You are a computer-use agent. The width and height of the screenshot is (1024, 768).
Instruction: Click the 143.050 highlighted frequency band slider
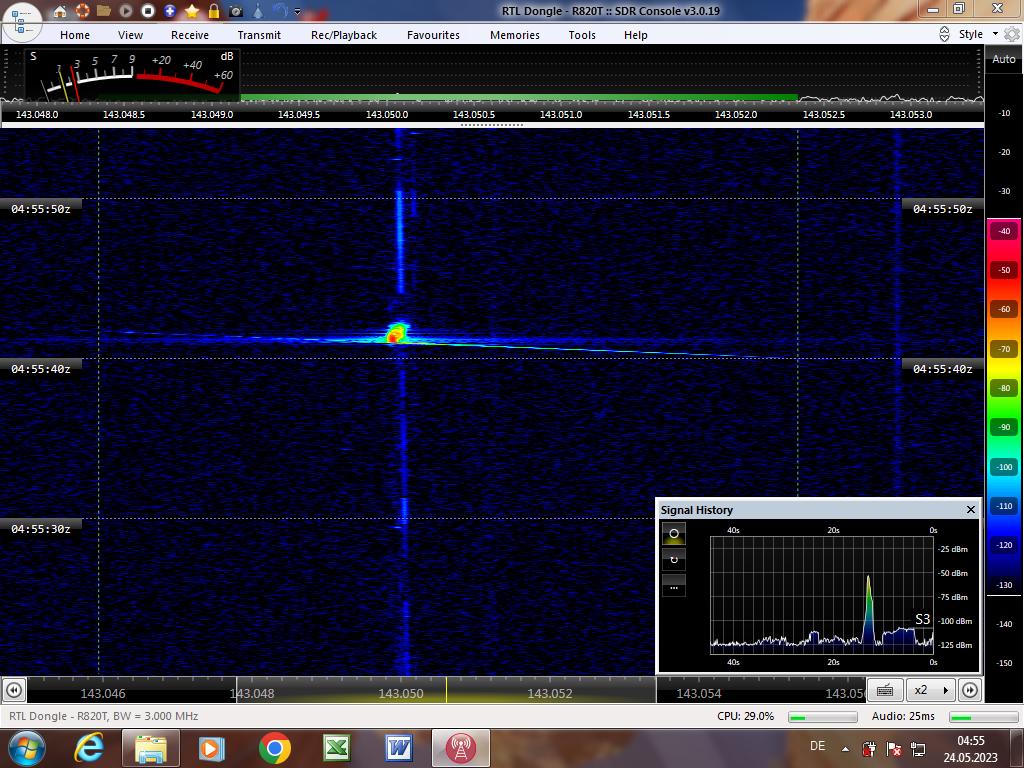446,690
